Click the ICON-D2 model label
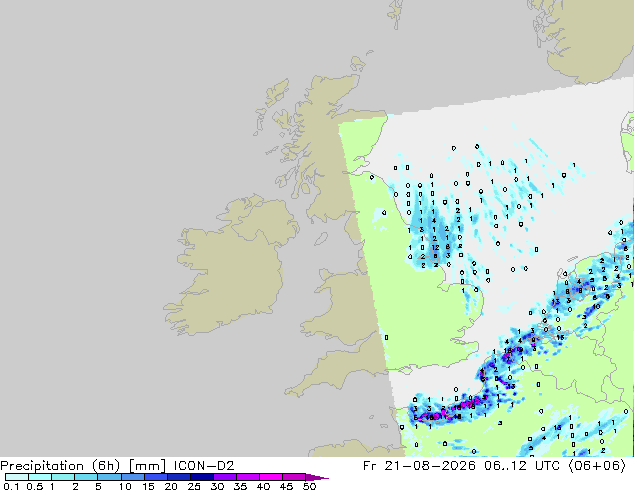This screenshot has width=634, height=490. tap(204, 466)
